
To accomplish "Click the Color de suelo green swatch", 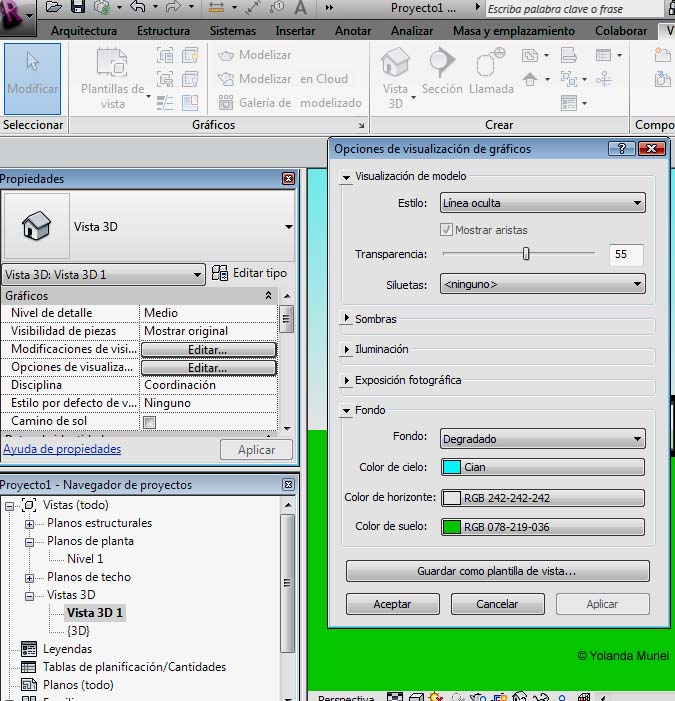I will click(x=451, y=527).
